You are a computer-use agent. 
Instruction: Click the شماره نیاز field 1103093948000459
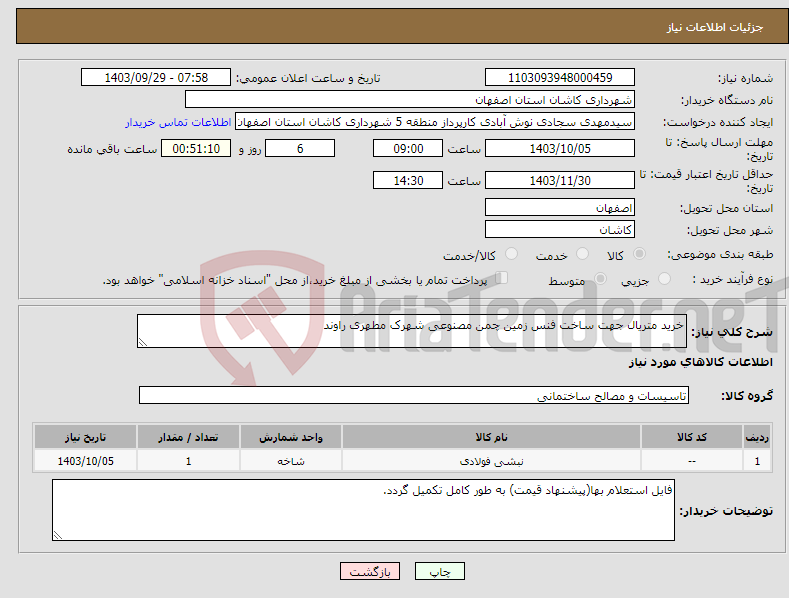point(560,78)
